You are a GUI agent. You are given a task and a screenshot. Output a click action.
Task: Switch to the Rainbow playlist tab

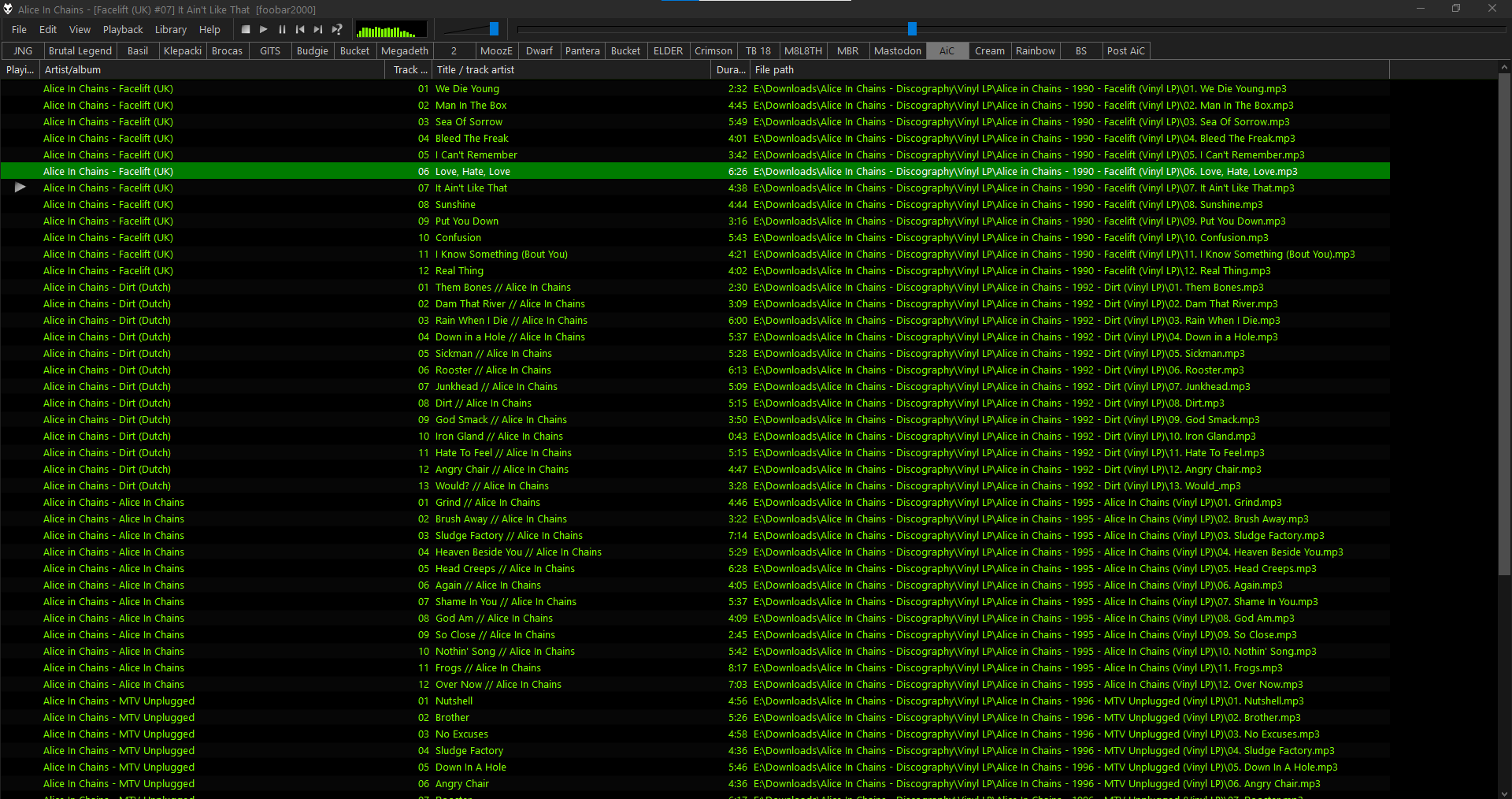coord(1036,50)
